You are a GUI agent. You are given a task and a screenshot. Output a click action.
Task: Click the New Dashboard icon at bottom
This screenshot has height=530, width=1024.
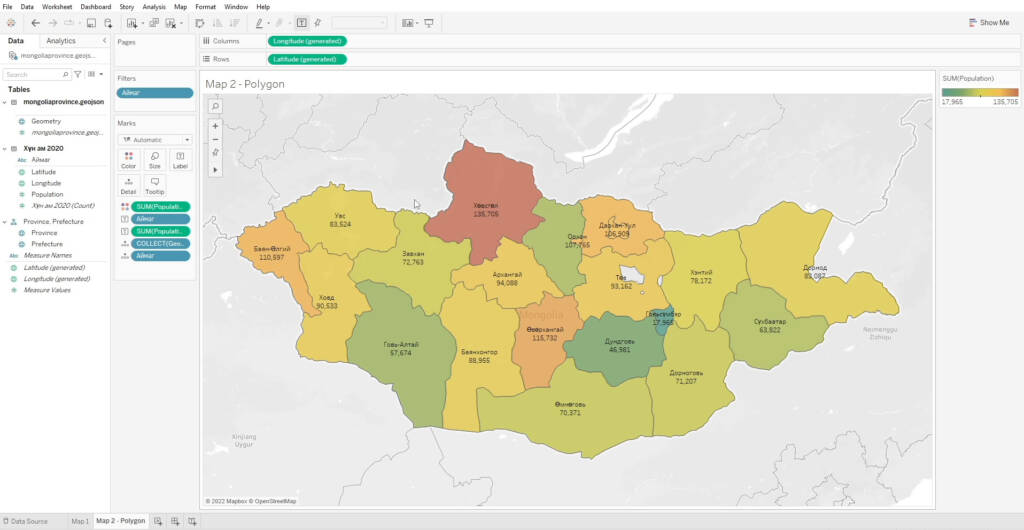coord(175,521)
